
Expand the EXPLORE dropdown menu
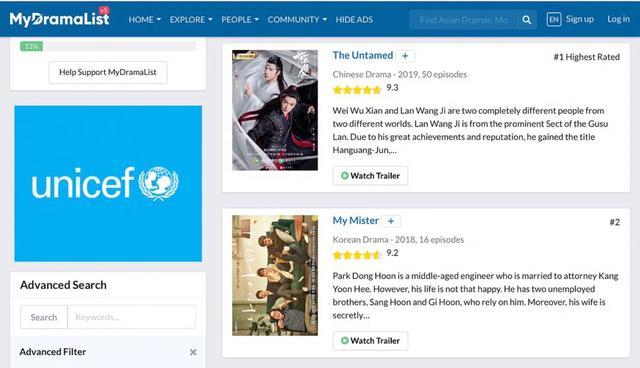coord(191,20)
